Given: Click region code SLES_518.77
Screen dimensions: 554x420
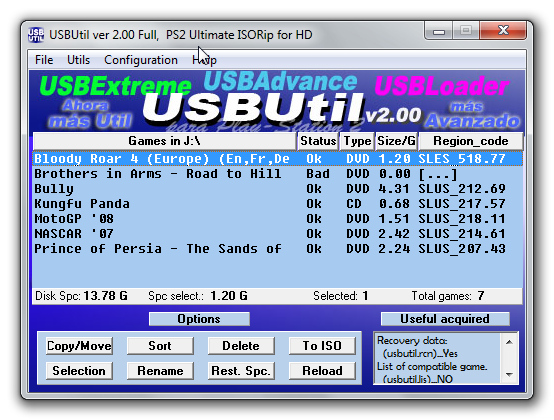Looking at the screenshot, I should (462, 159).
